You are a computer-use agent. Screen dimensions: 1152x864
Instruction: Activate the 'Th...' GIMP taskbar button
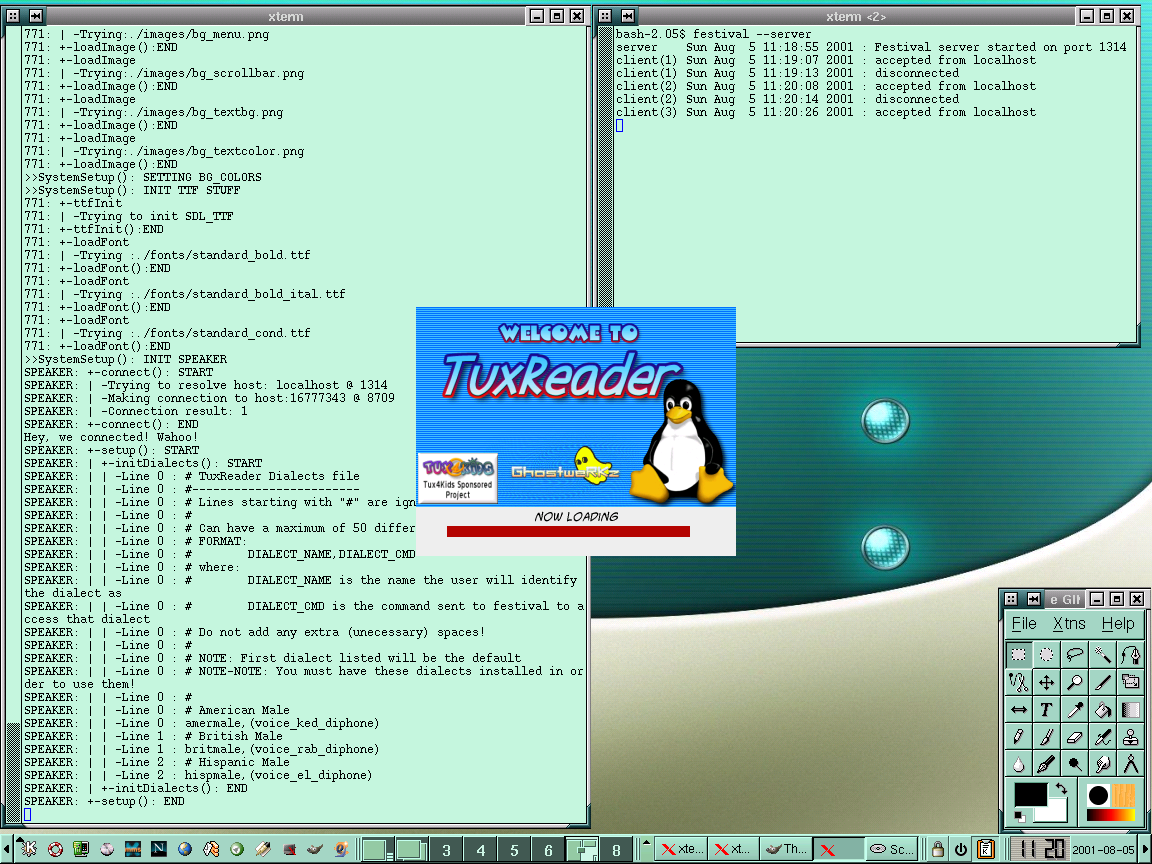tap(785, 849)
